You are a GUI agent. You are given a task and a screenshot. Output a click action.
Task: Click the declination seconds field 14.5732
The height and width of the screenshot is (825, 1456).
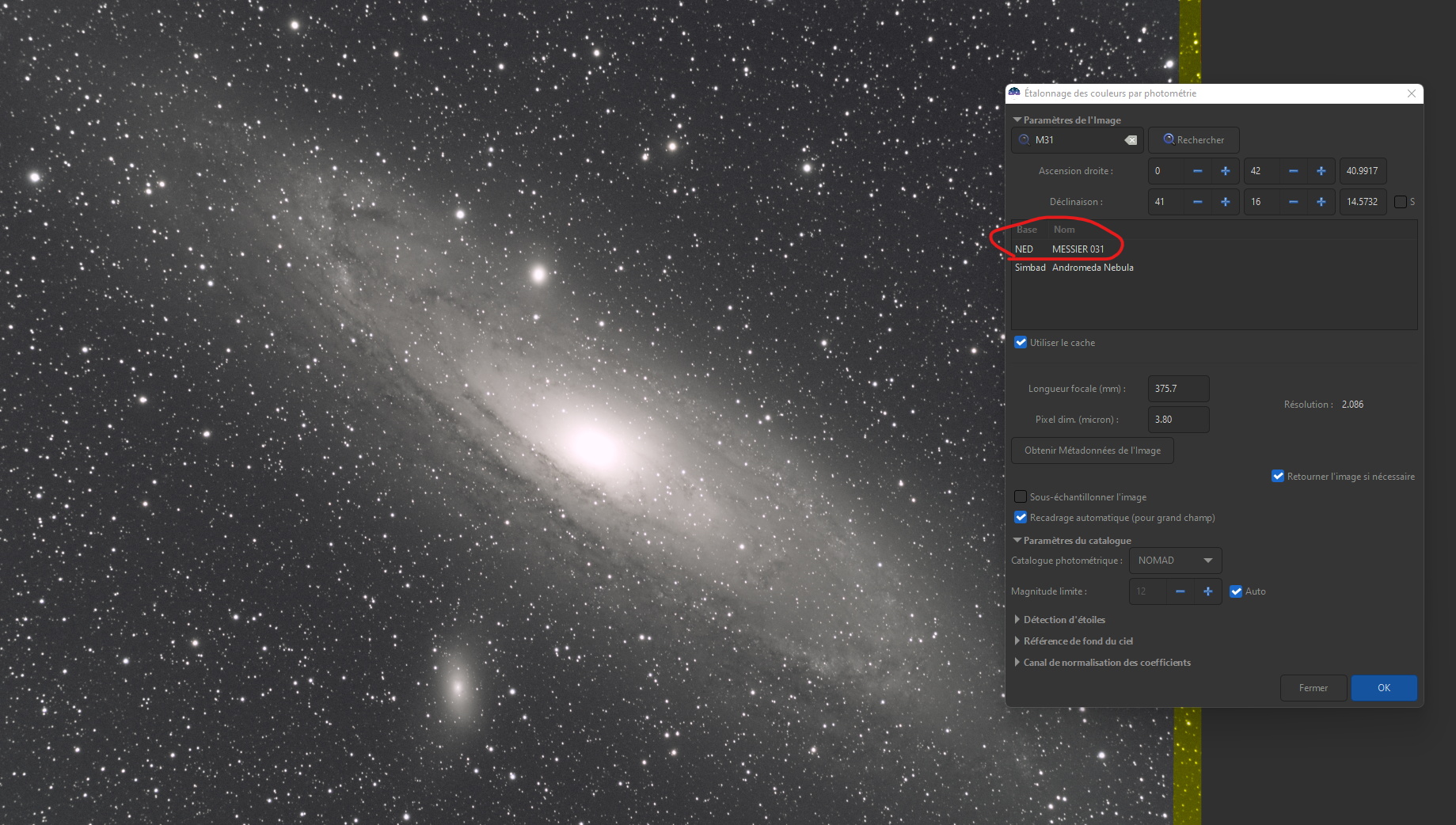tap(1363, 202)
